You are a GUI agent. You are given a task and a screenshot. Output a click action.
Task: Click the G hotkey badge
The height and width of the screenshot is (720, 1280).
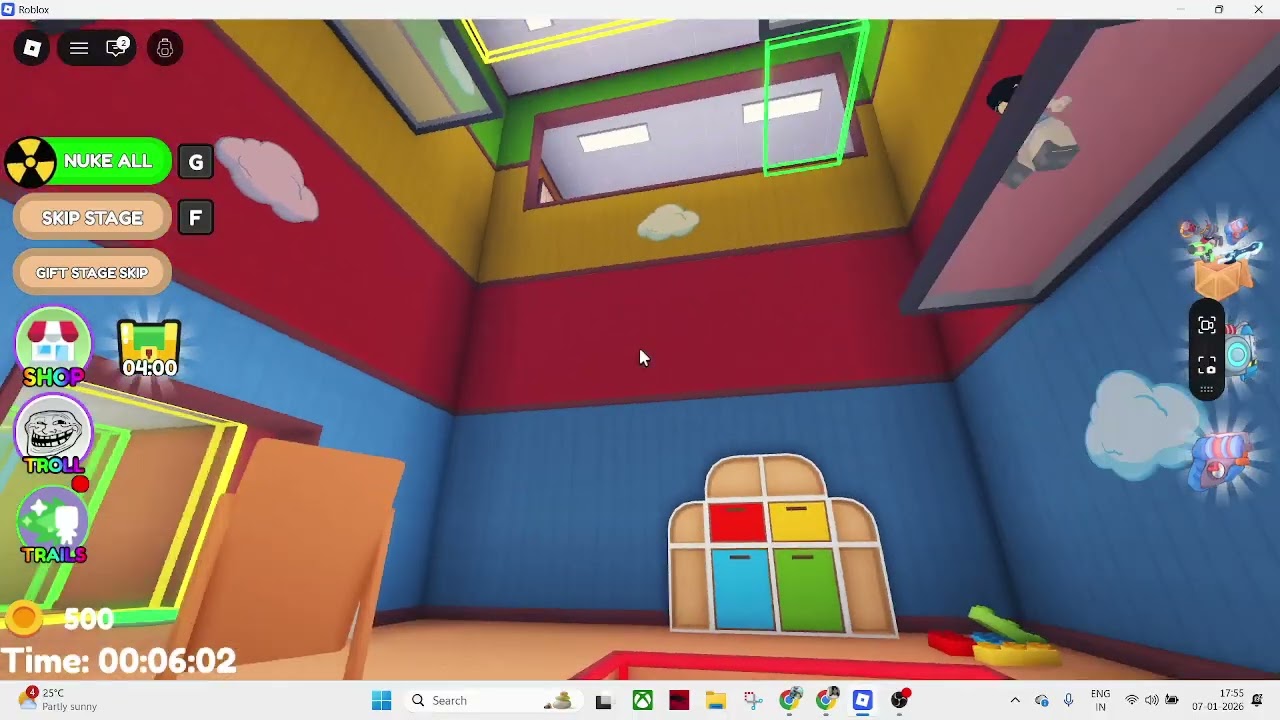point(196,162)
